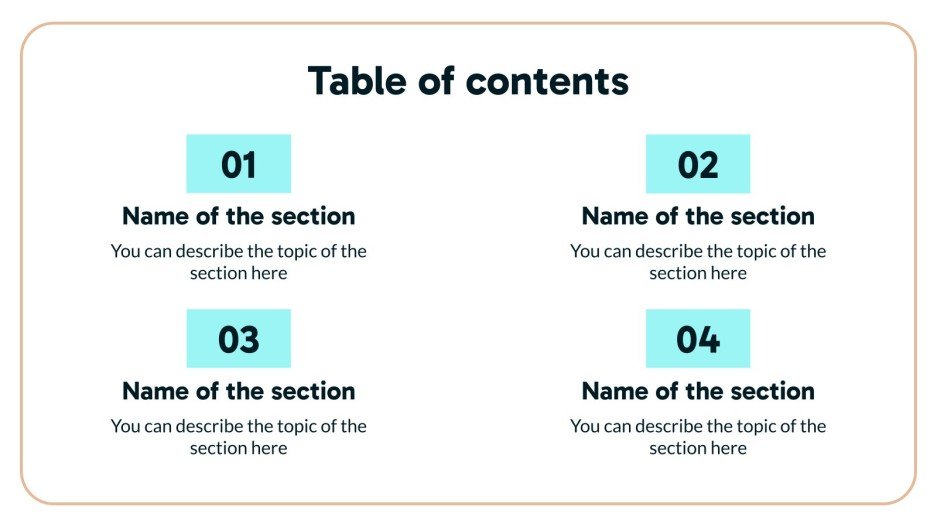Click the word "contents" in the title
937x527 pixels.
coord(560,82)
